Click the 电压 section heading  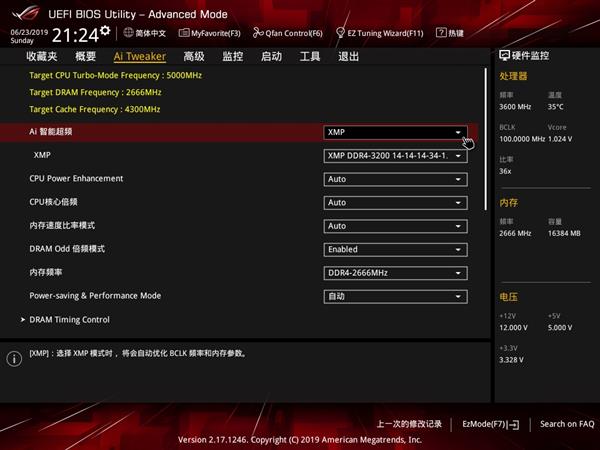508,297
